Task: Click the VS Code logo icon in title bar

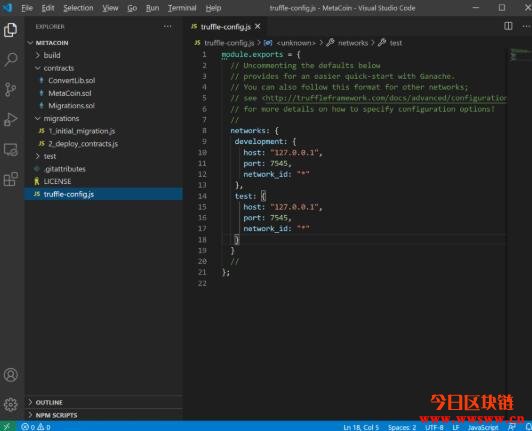Action: (7, 7)
